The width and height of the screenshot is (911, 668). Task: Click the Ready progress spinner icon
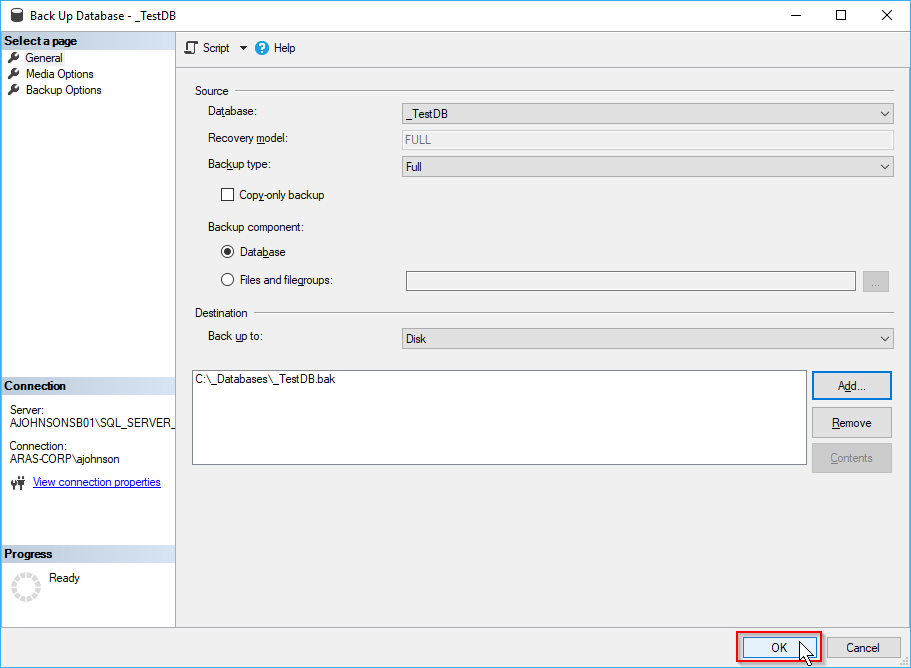click(25, 587)
